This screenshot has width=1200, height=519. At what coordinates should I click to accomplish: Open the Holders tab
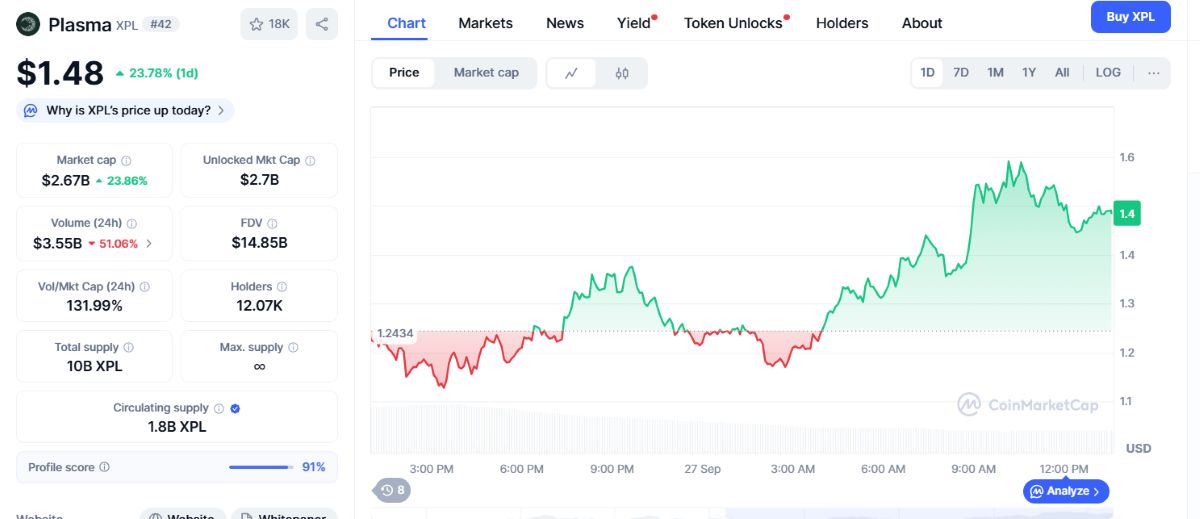pyautogui.click(x=842, y=23)
